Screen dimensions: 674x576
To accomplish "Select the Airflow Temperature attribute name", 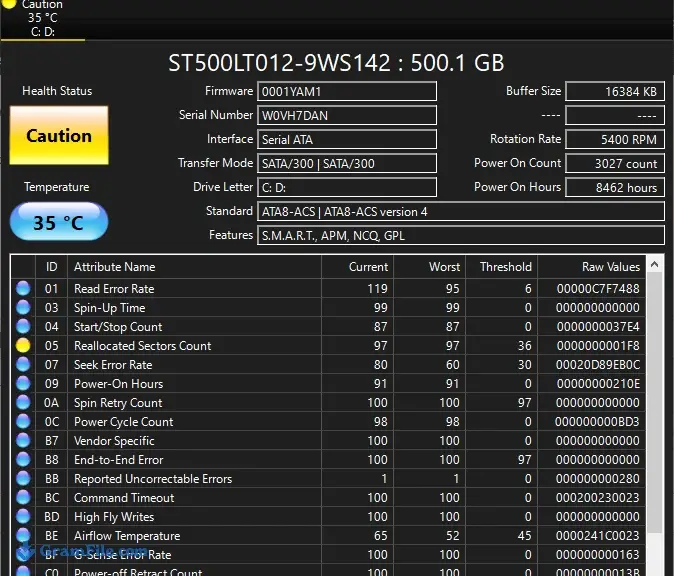I will (127, 536).
